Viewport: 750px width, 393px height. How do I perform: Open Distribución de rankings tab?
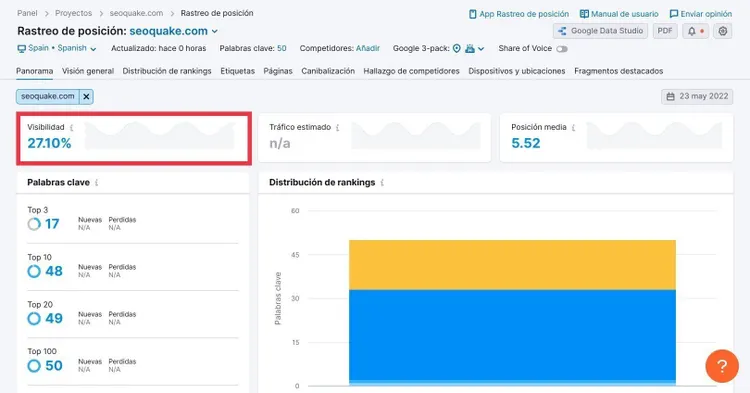[x=167, y=71]
